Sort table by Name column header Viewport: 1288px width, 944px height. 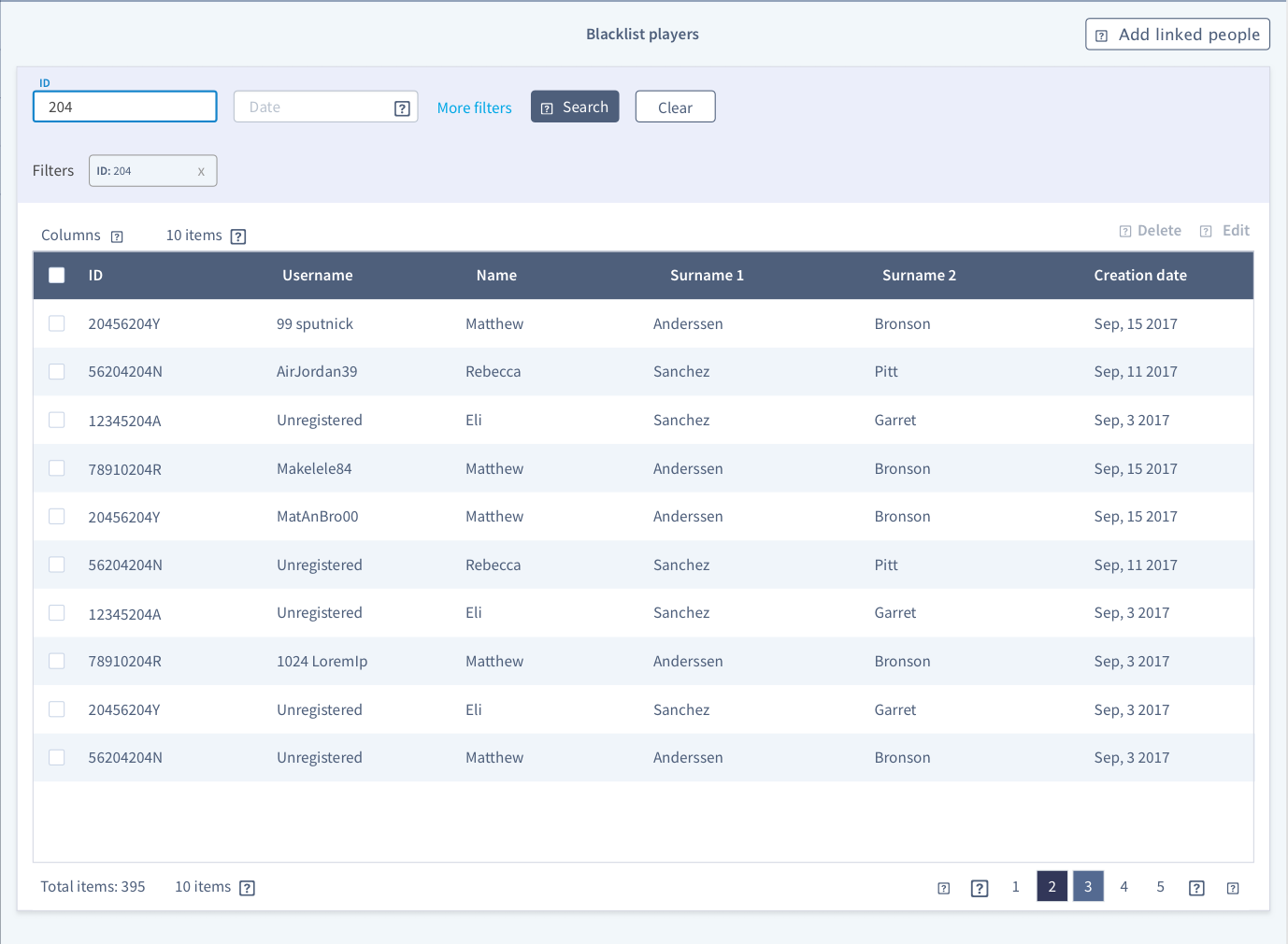pos(496,276)
